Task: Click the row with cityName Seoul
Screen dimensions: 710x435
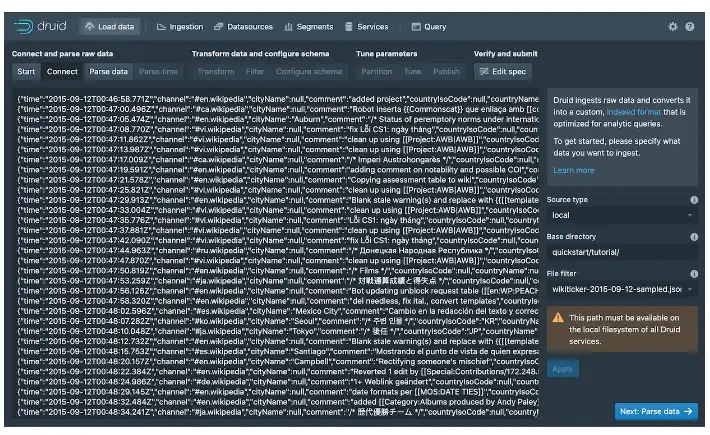Action: point(278,321)
